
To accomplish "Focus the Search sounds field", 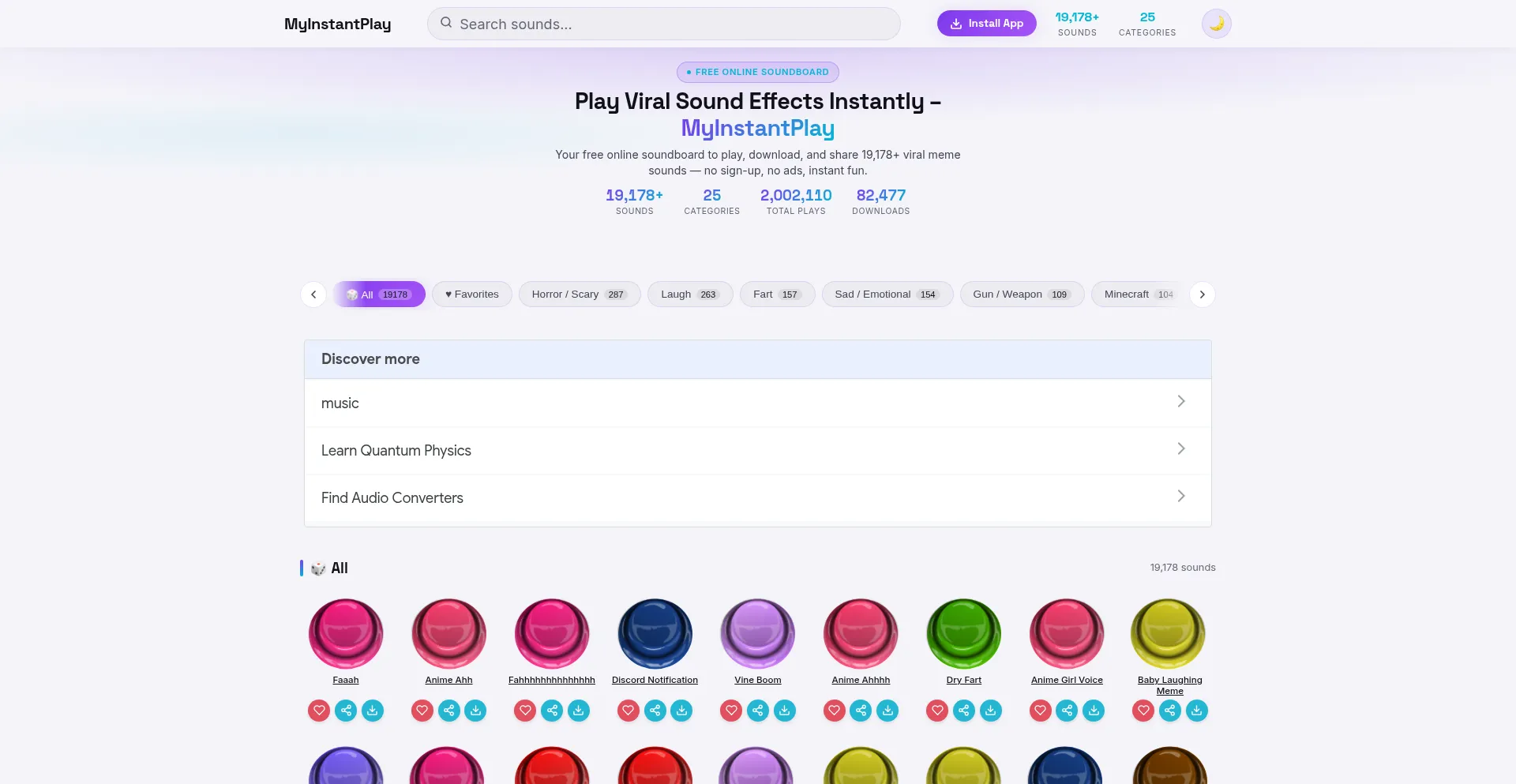I will point(664,24).
